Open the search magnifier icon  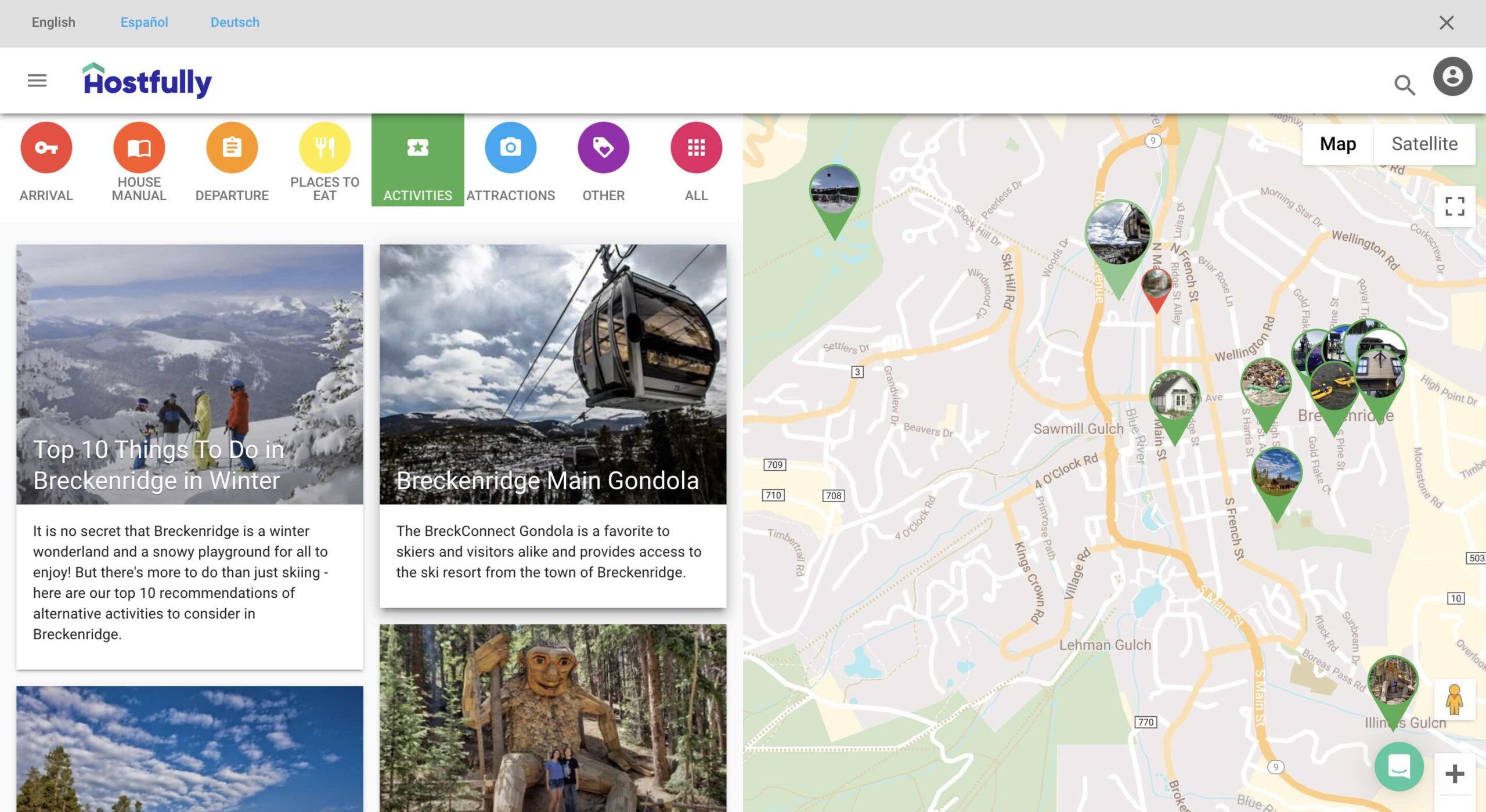1404,85
